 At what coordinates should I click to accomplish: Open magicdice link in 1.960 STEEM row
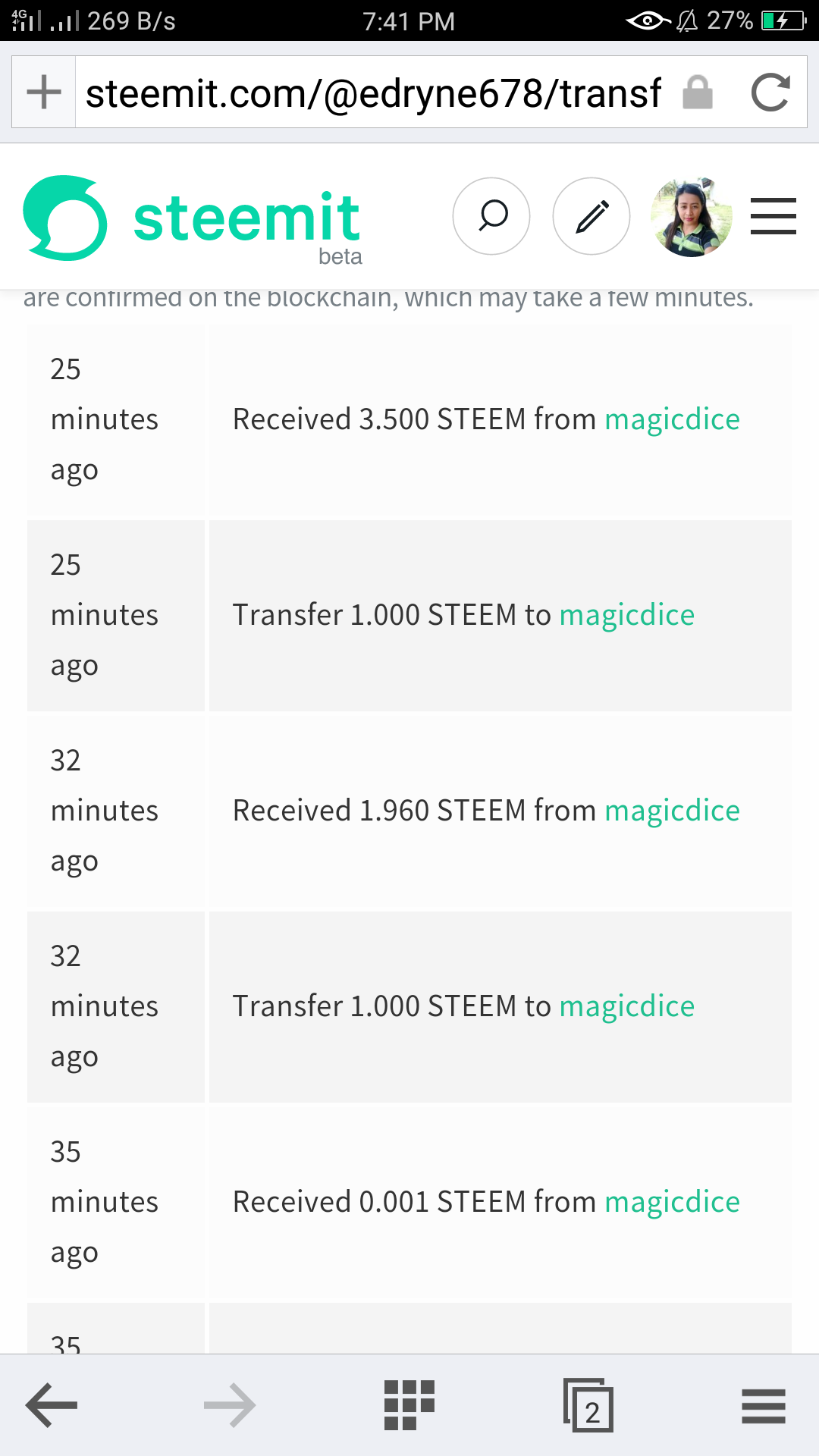coord(672,811)
